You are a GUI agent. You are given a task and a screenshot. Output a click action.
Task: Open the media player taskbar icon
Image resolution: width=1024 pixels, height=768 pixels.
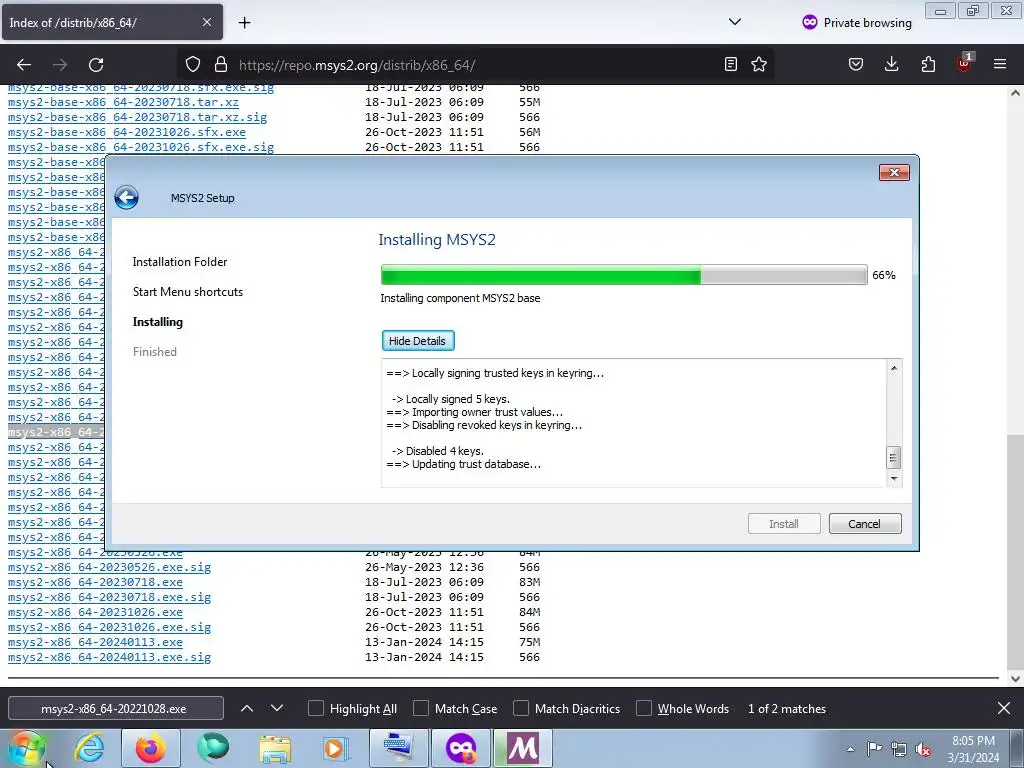pyautogui.click(x=336, y=748)
